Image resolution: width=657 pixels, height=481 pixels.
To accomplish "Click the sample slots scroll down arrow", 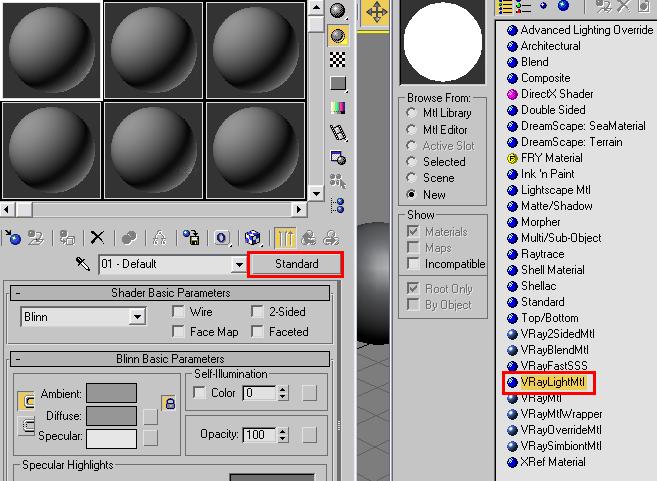I will coord(316,194).
